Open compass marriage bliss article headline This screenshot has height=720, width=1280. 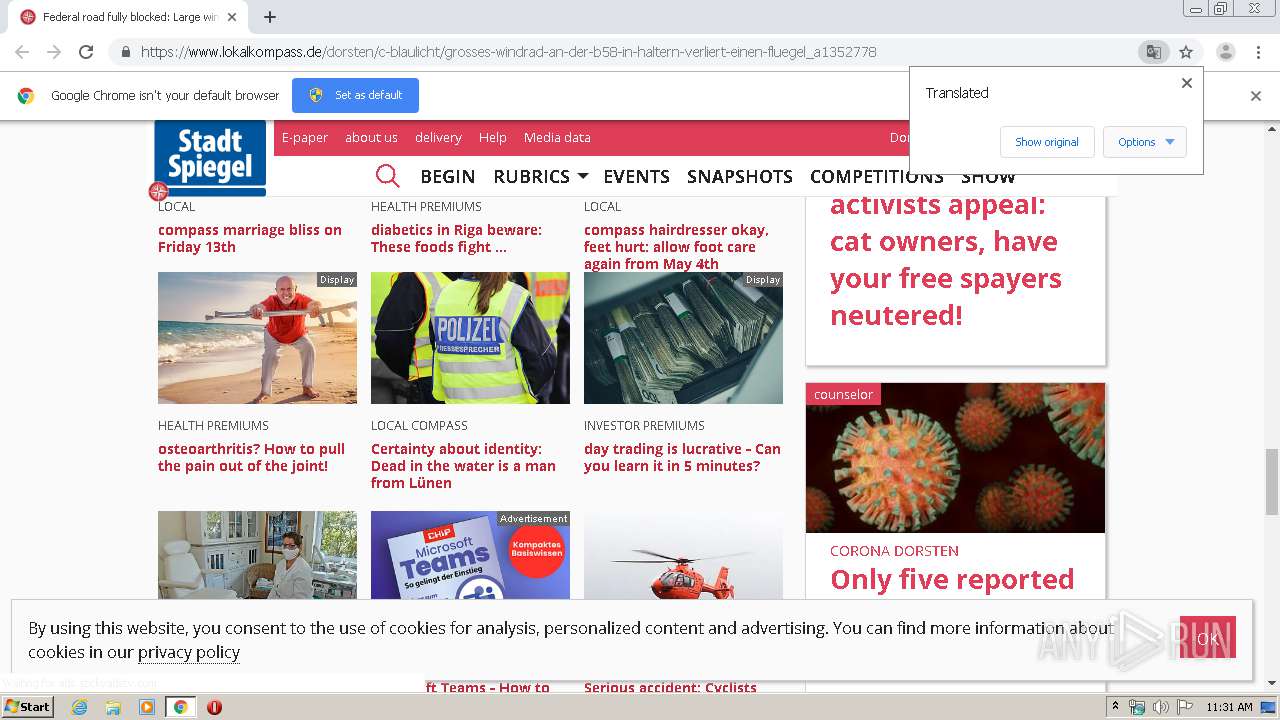250,238
